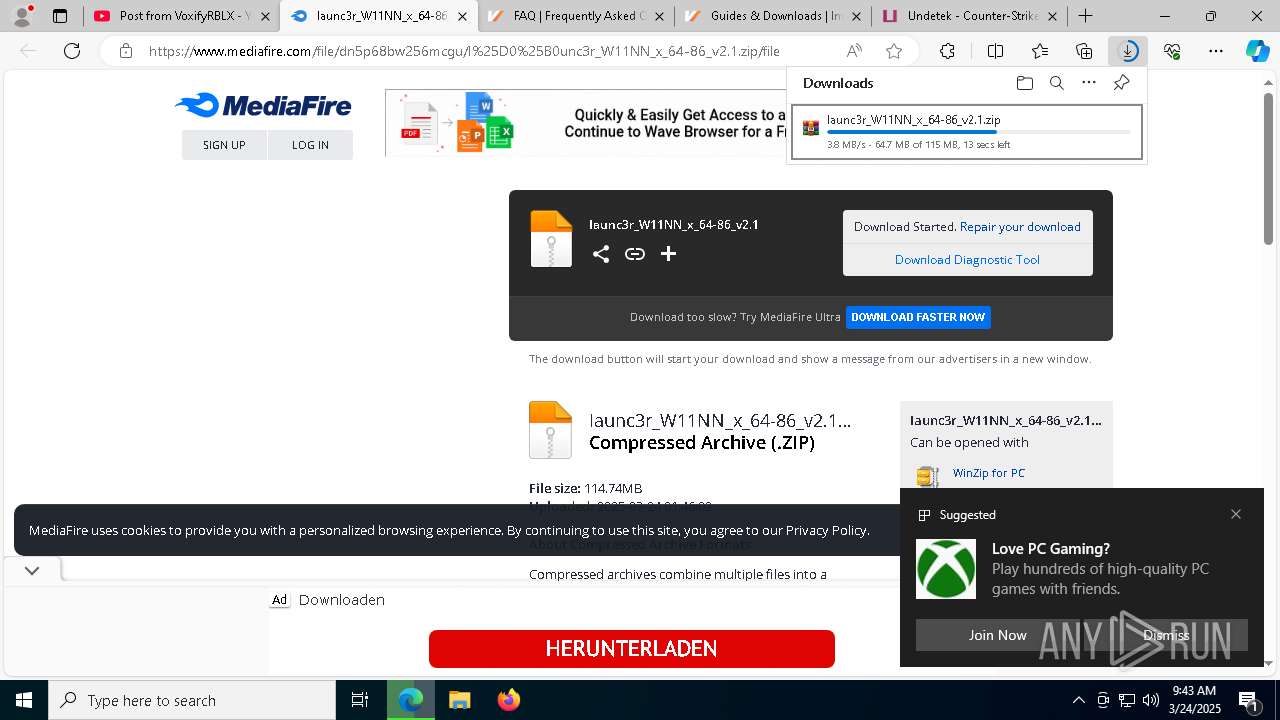
Task: Open the volume control in system tray
Action: (x=1150, y=700)
